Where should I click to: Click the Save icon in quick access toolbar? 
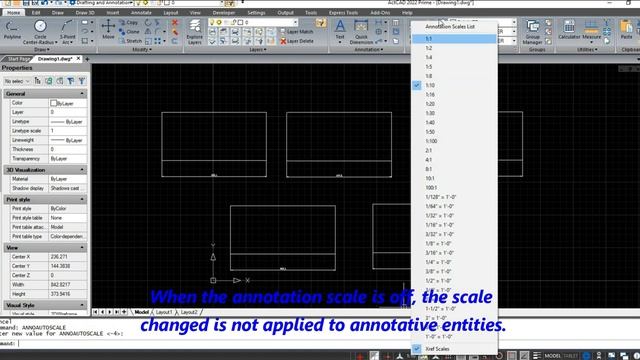(26, 3)
